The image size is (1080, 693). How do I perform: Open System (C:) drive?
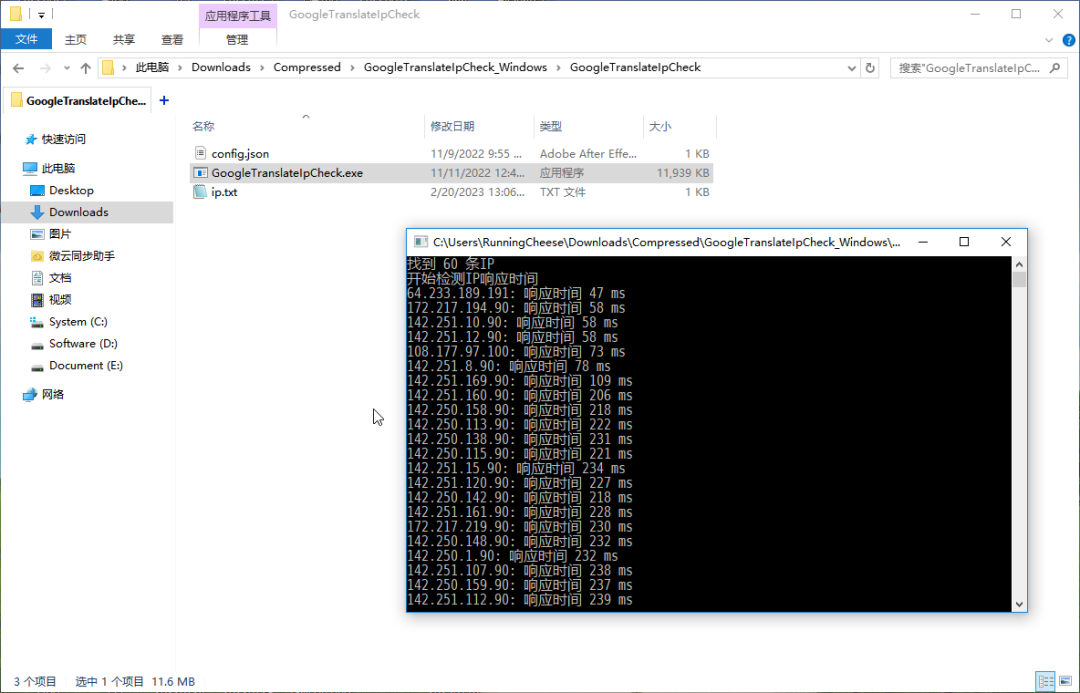[78, 322]
